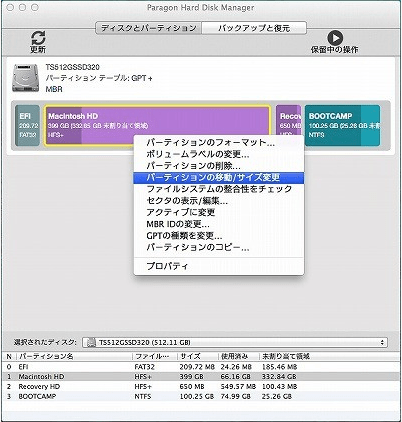Select the Recovery partition block

pos(289,120)
